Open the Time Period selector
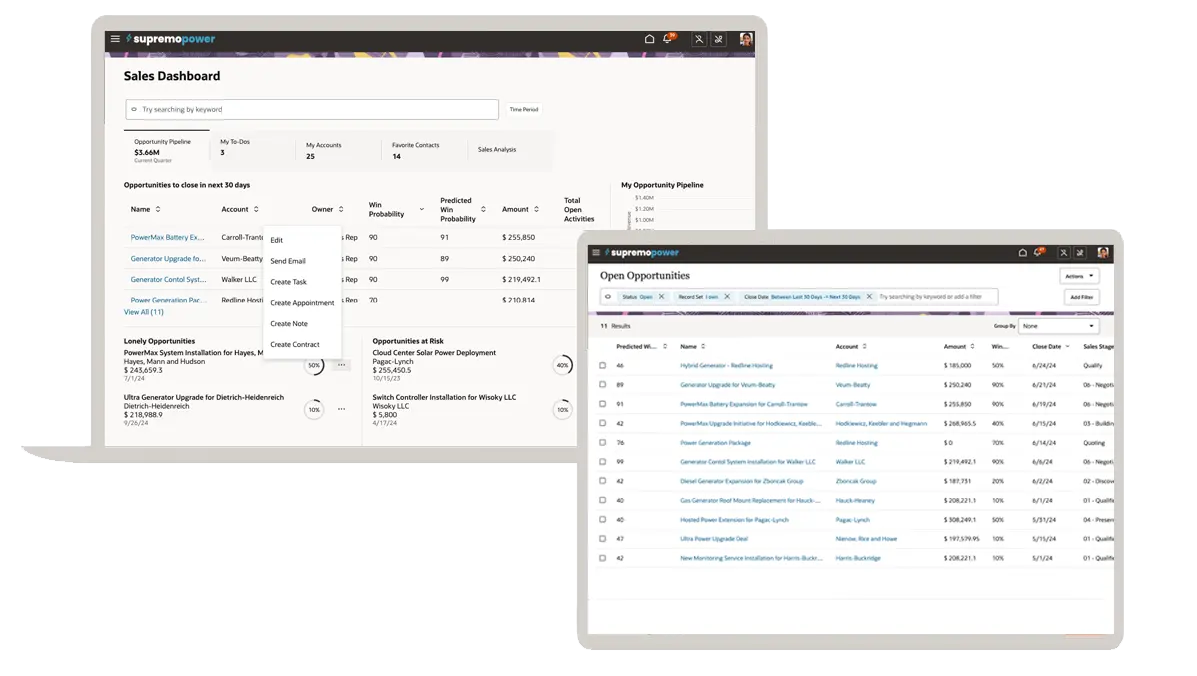 click(524, 110)
